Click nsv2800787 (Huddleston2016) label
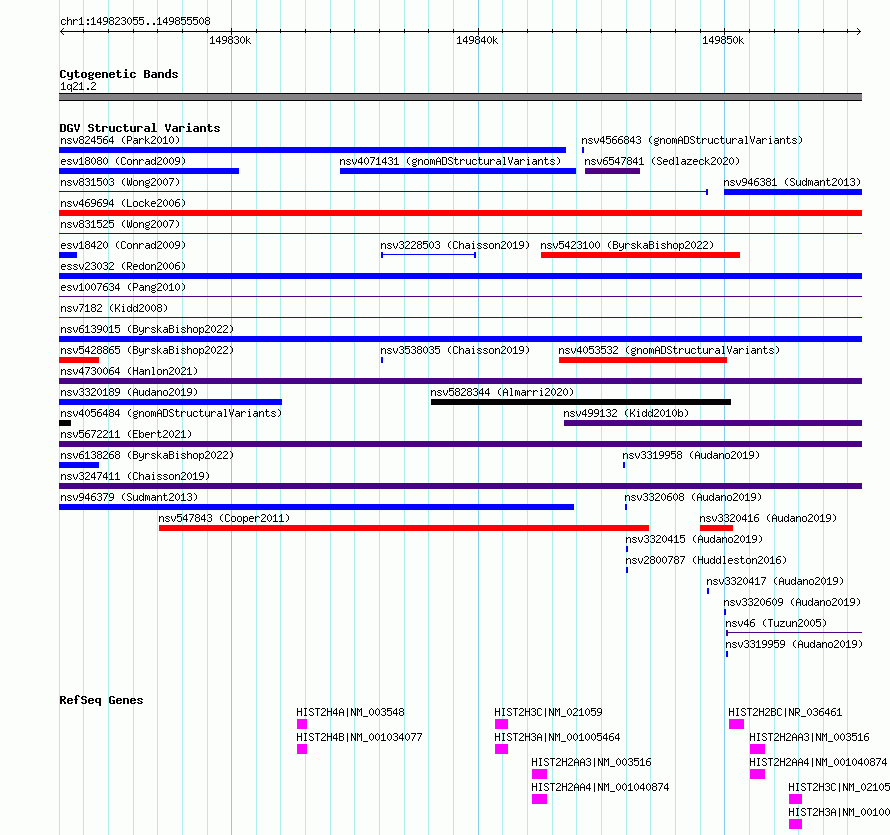 pos(706,560)
